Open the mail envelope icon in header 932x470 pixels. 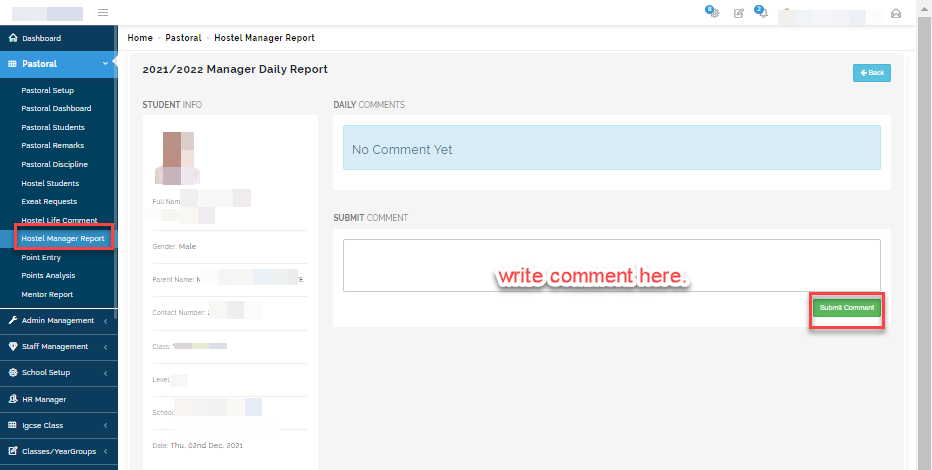coord(896,13)
